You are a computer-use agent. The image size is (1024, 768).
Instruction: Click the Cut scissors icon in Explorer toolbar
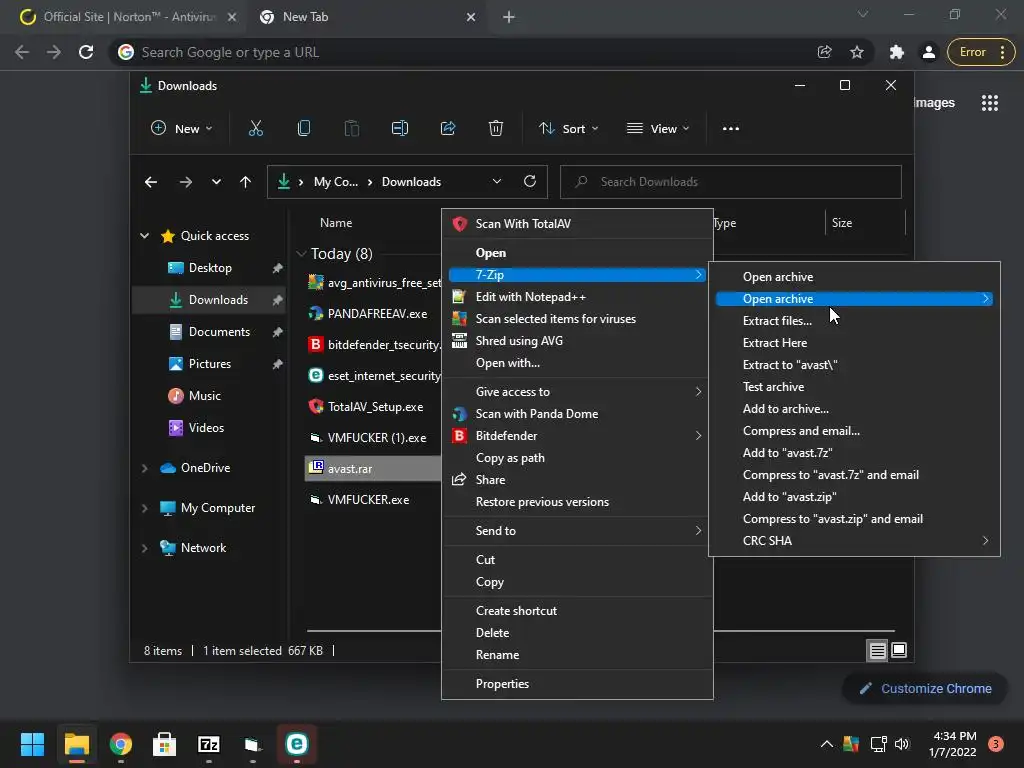256,129
